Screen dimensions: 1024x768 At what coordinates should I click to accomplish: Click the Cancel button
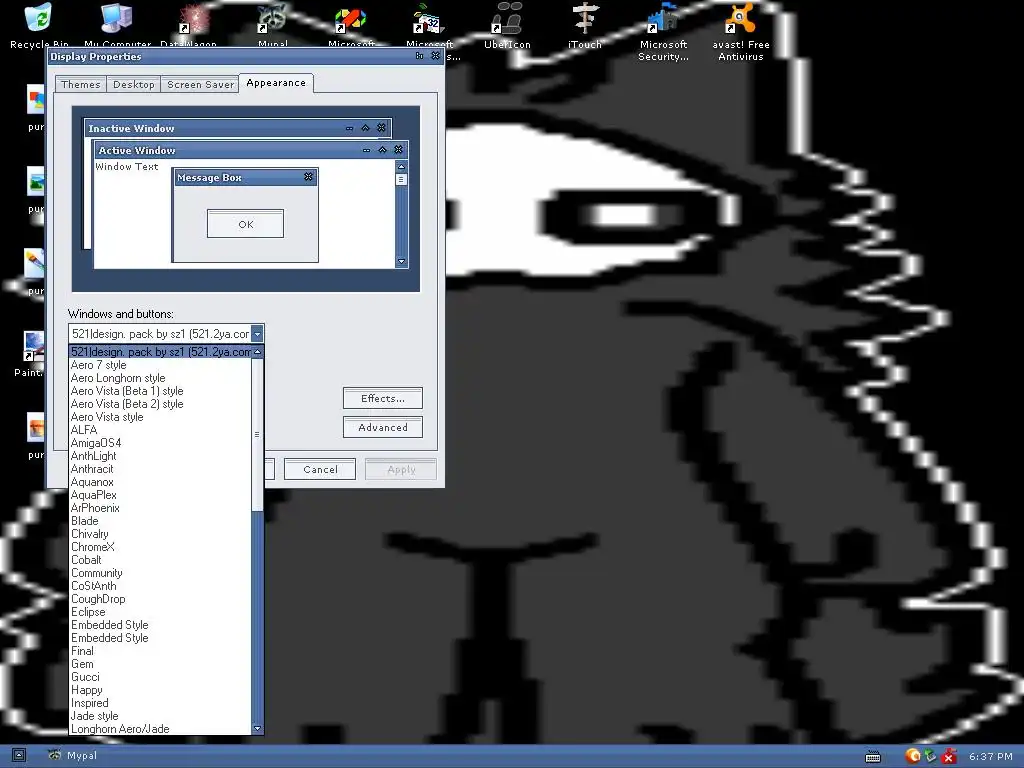click(x=320, y=470)
